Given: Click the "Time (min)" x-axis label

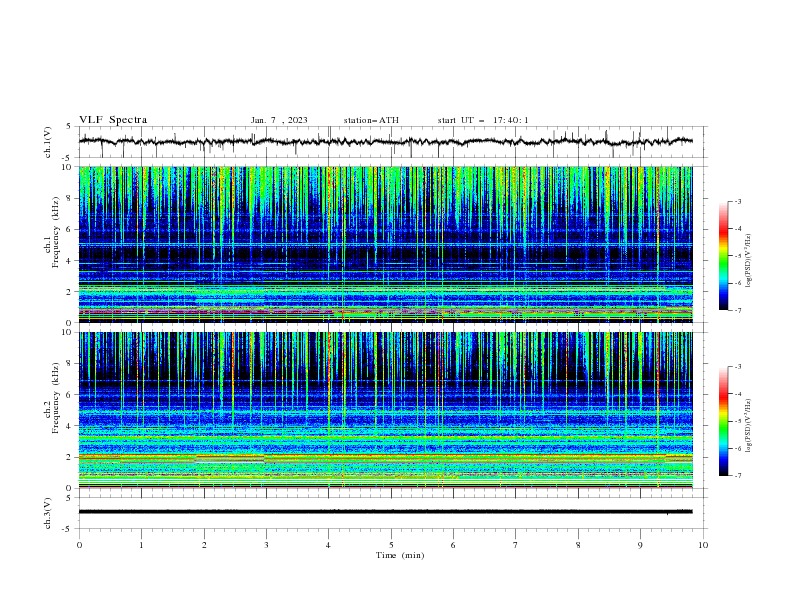Looking at the screenshot, I should pos(400,555).
